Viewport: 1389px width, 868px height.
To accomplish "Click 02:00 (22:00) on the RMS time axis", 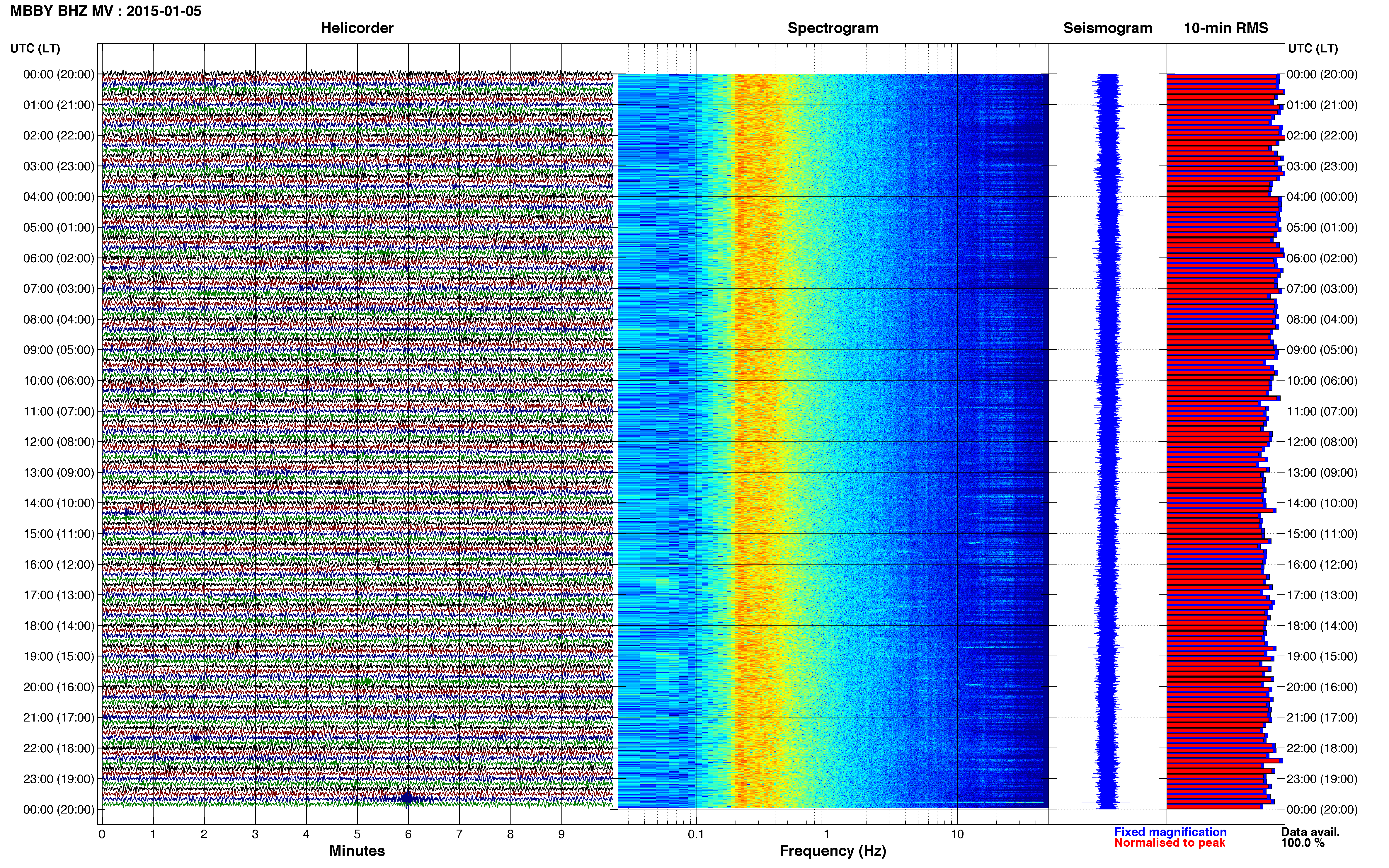I will tap(1322, 135).
